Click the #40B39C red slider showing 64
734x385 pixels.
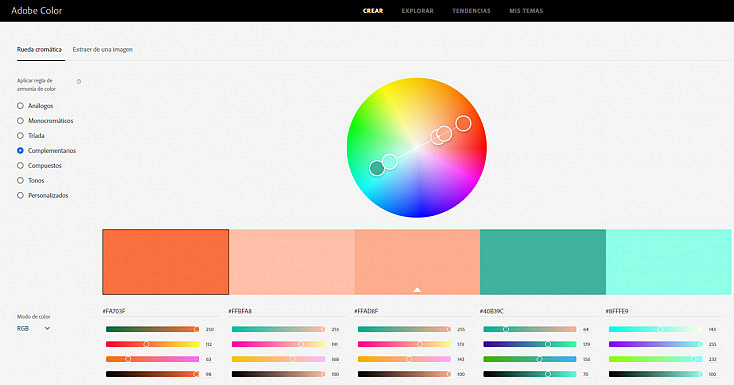coord(530,329)
